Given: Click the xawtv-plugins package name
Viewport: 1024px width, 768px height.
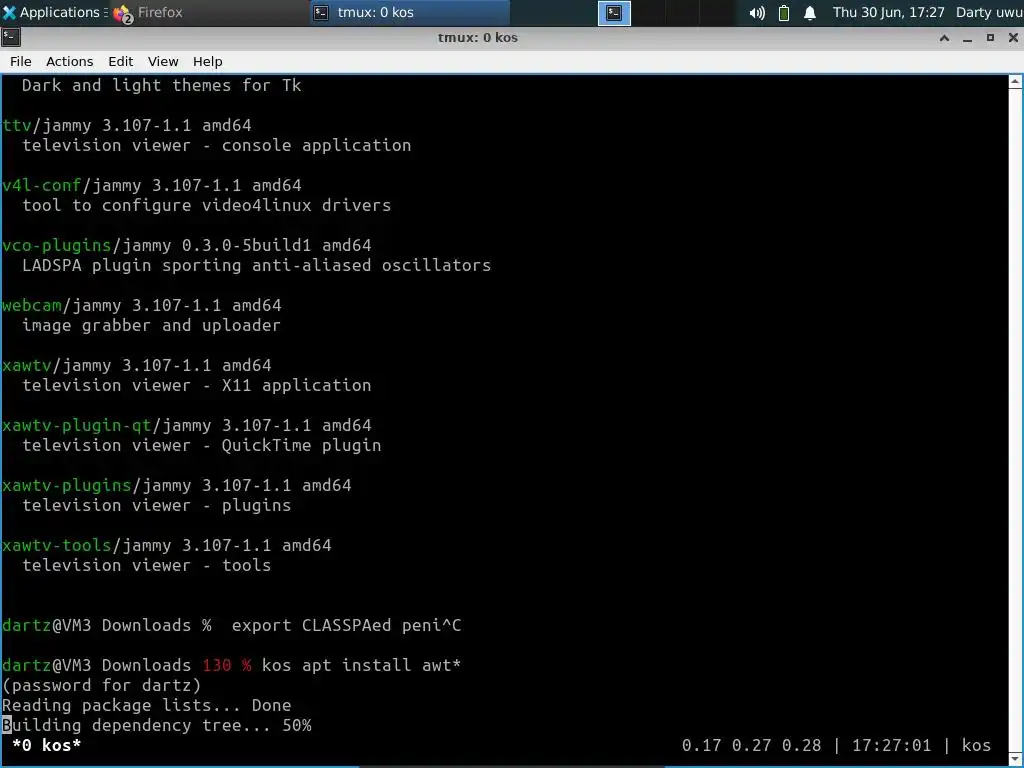Looking at the screenshot, I should pyautogui.click(x=67, y=485).
